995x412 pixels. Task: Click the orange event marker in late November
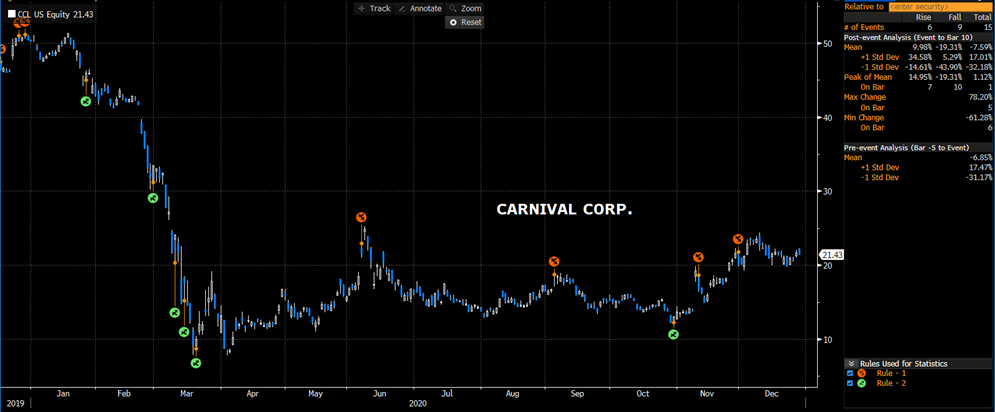(x=737, y=239)
